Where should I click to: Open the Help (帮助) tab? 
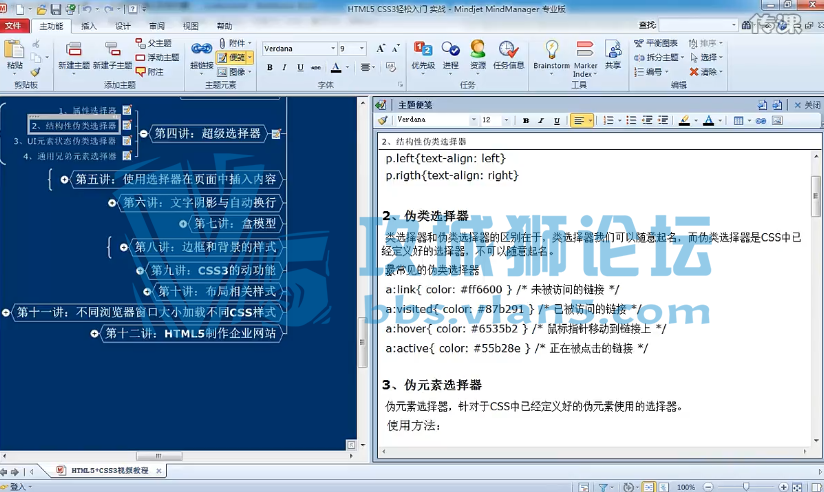tap(224, 26)
